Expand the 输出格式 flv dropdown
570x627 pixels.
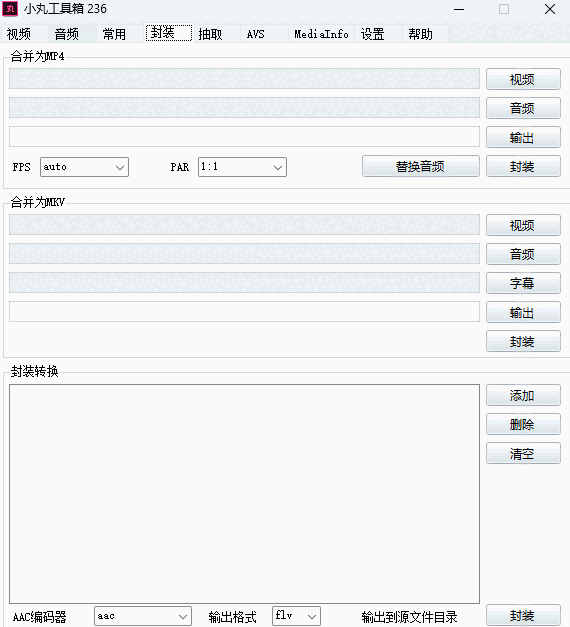pyautogui.click(x=296, y=616)
